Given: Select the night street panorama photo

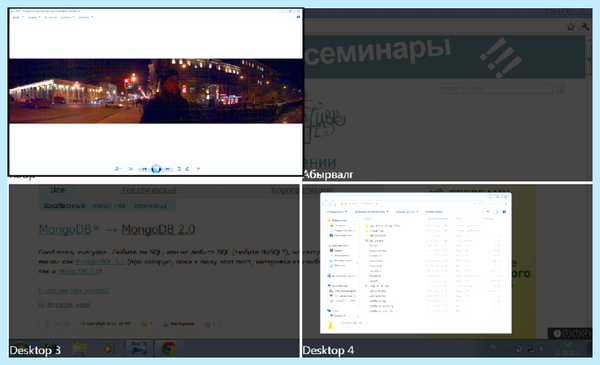Looking at the screenshot, I should (x=156, y=91).
